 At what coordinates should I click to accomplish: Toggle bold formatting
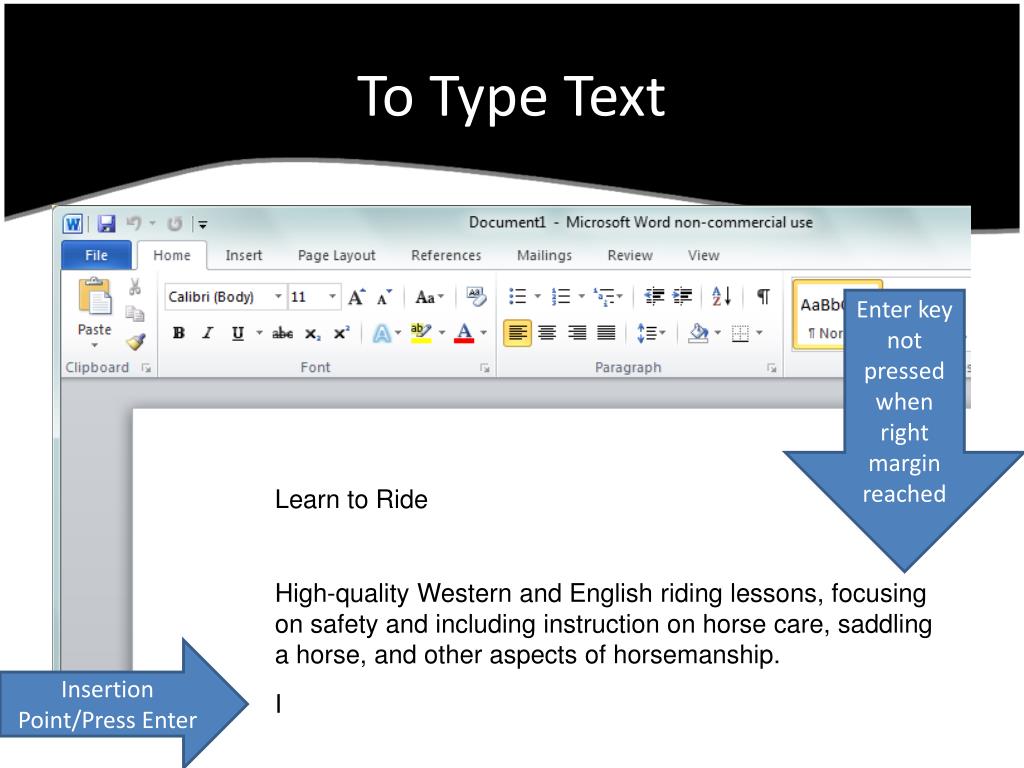click(x=178, y=333)
